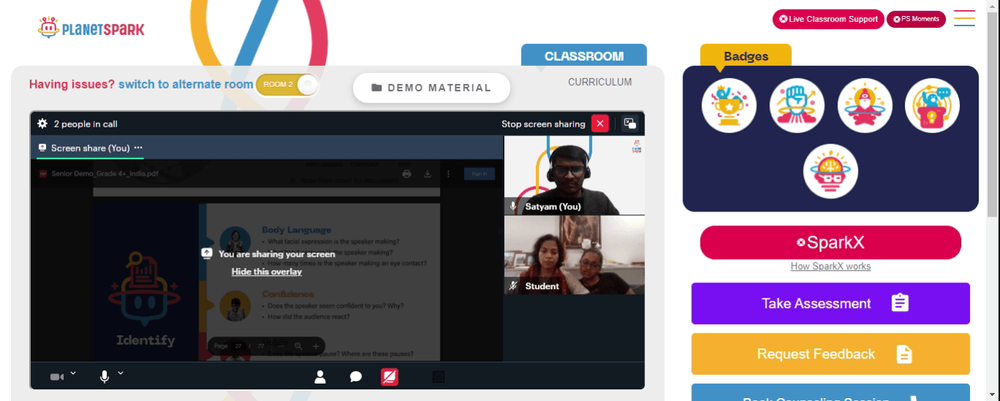Toggle the camera icon in call bar

[x=57, y=377]
